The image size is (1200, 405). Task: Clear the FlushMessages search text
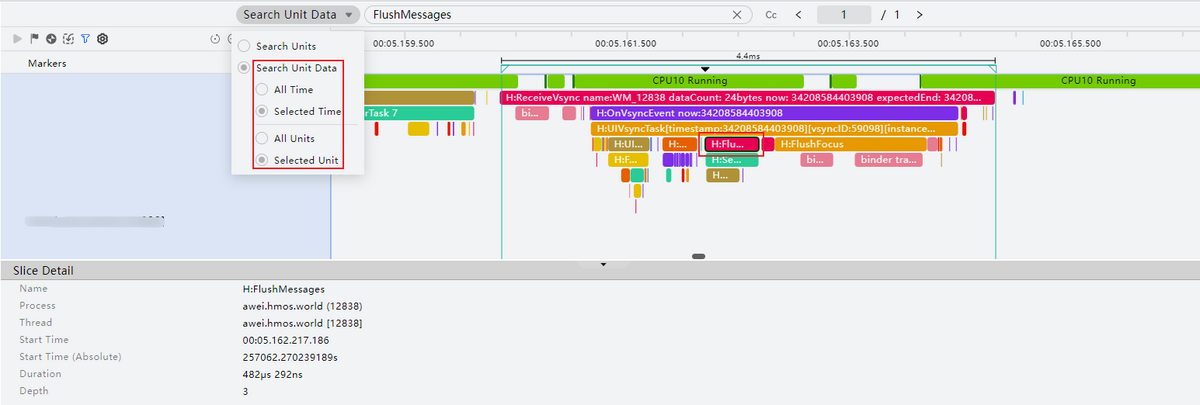(x=737, y=15)
